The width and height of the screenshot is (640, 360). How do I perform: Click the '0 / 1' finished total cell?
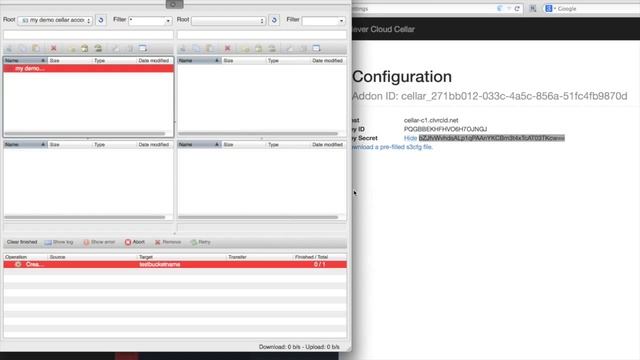pos(320,264)
